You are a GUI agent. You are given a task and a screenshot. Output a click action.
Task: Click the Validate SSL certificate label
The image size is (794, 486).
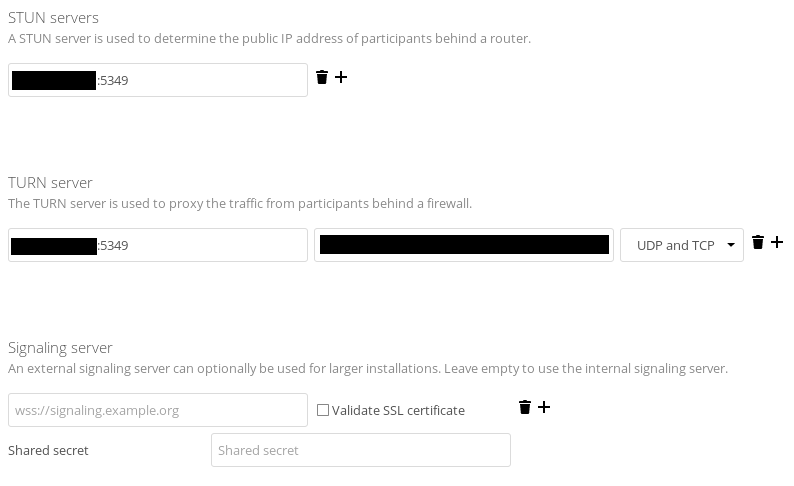point(398,410)
